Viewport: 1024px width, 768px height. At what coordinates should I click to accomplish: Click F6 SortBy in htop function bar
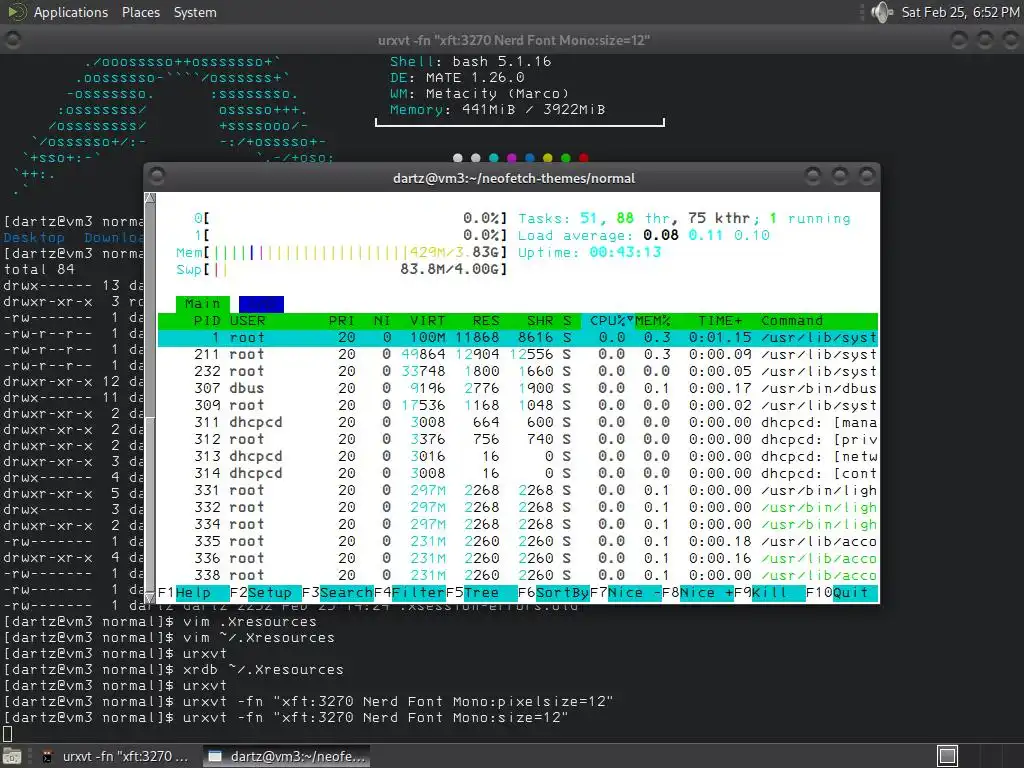[554, 592]
